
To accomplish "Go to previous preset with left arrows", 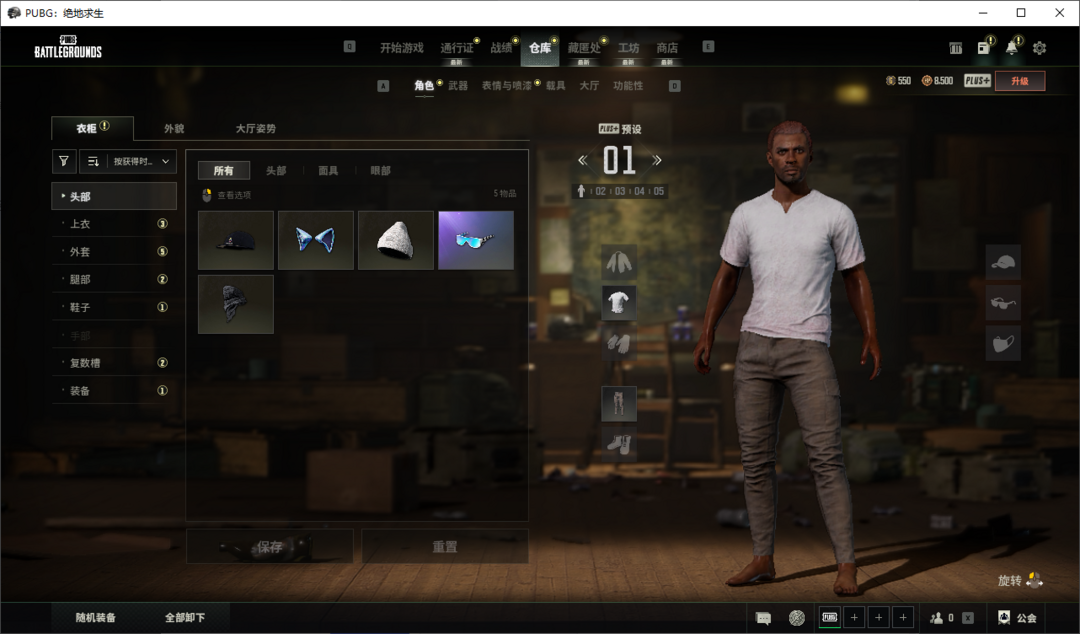I will tap(583, 161).
